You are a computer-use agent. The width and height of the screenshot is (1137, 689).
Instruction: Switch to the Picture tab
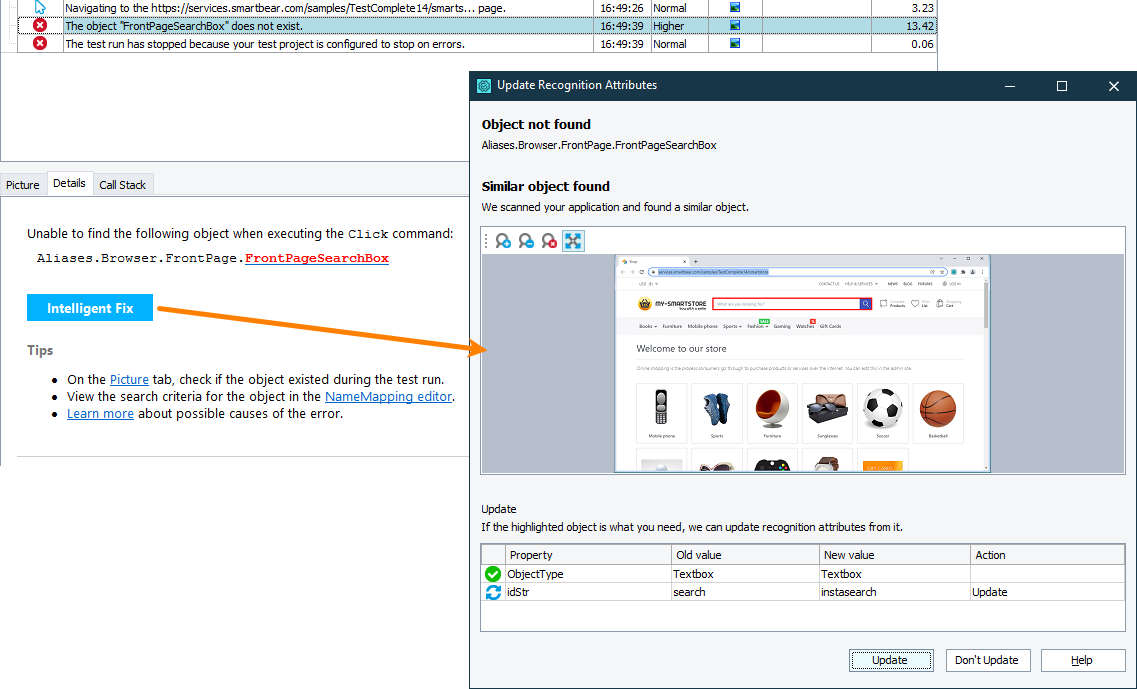click(22, 184)
